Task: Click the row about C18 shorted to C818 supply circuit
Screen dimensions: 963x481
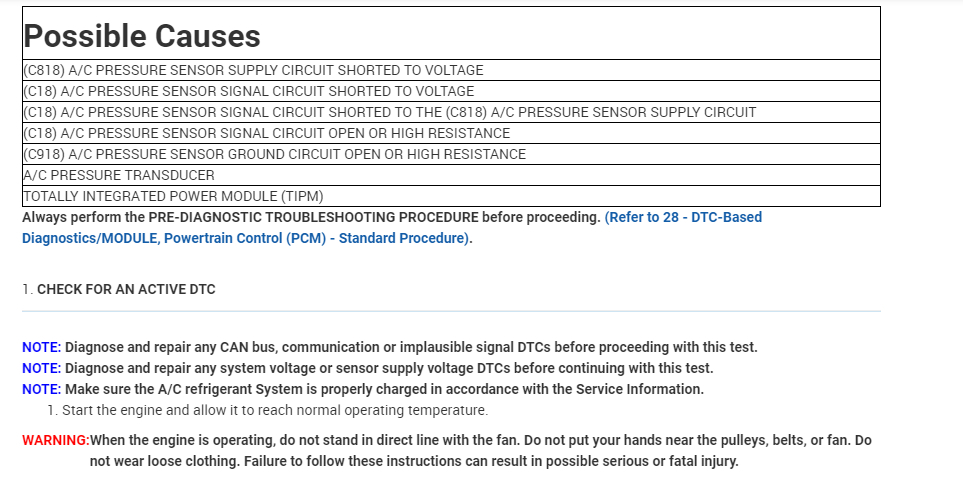Action: coord(389,112)
